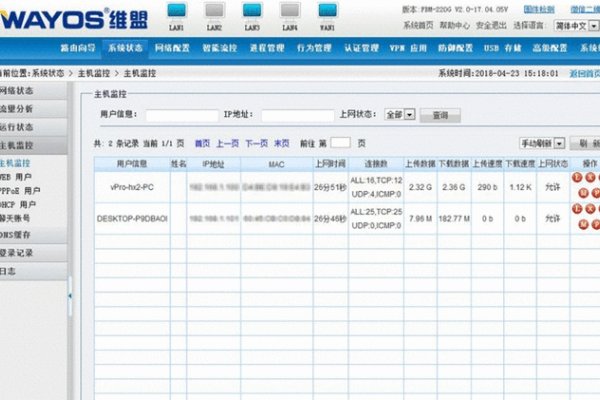Click the vPro-hx2-PC host name cell

point(132,187)
